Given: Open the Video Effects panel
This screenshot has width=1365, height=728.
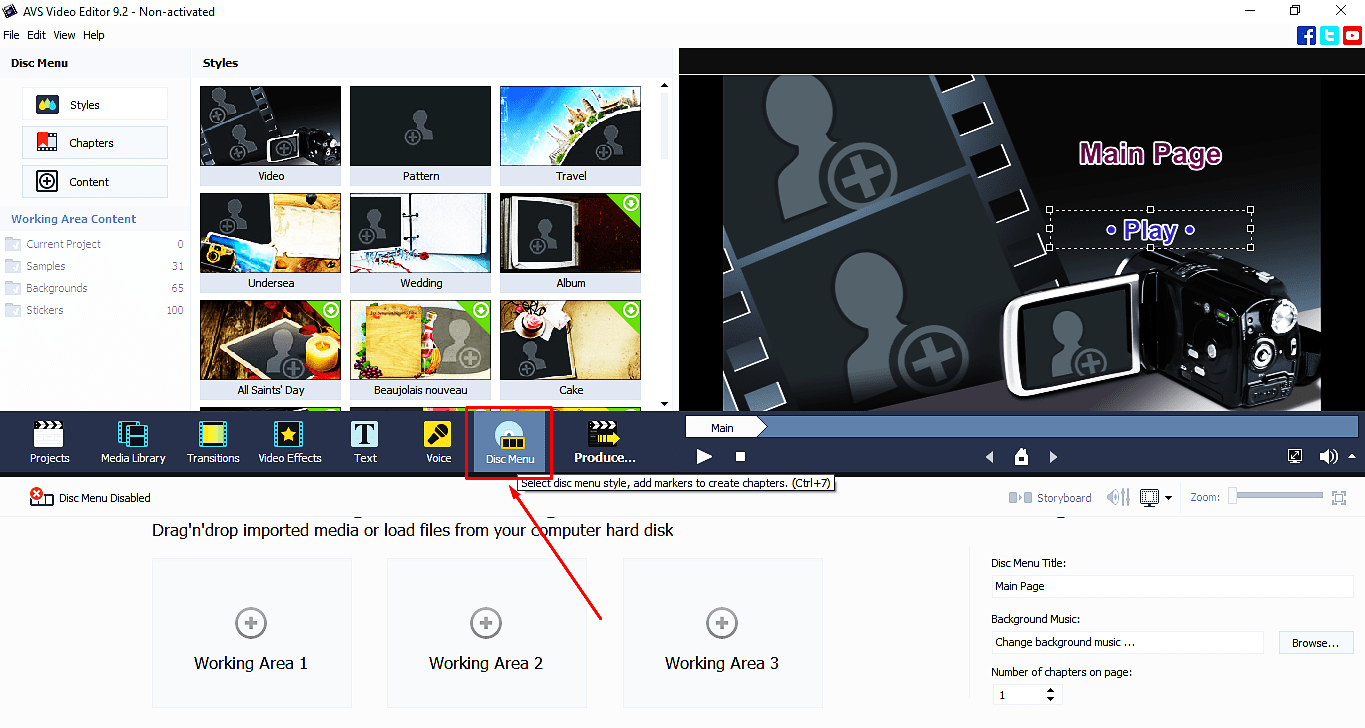Looking at the screenshot, I should 289,441.
